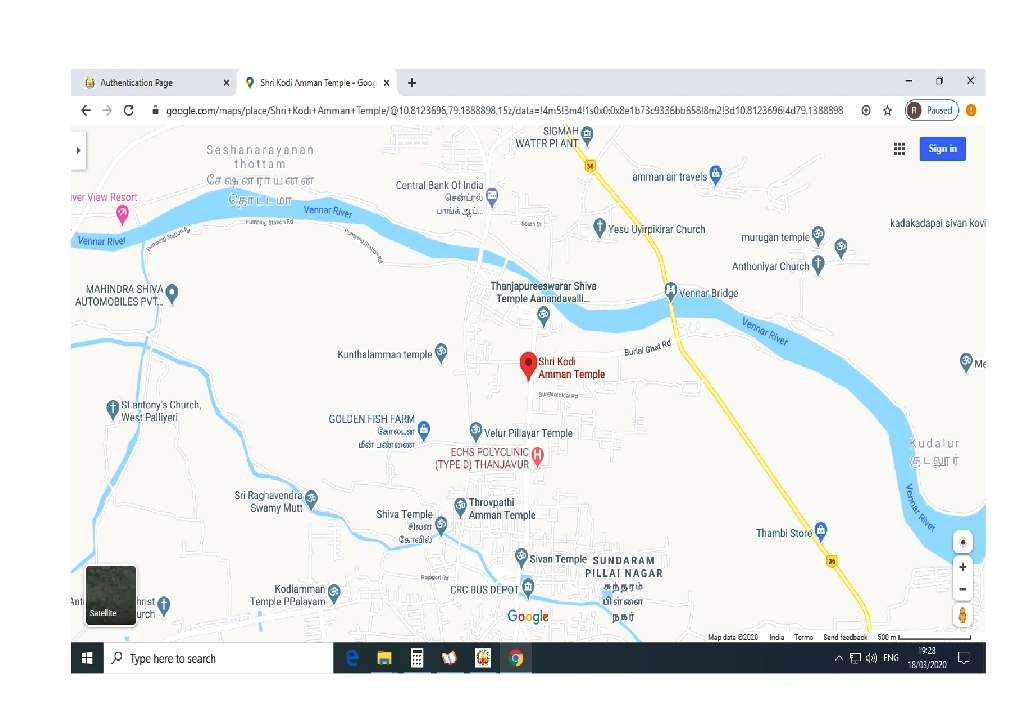This screenshot has width=1024, height=724.
Task: Click the Windows taskbar search box
Action: coord(220,658)
